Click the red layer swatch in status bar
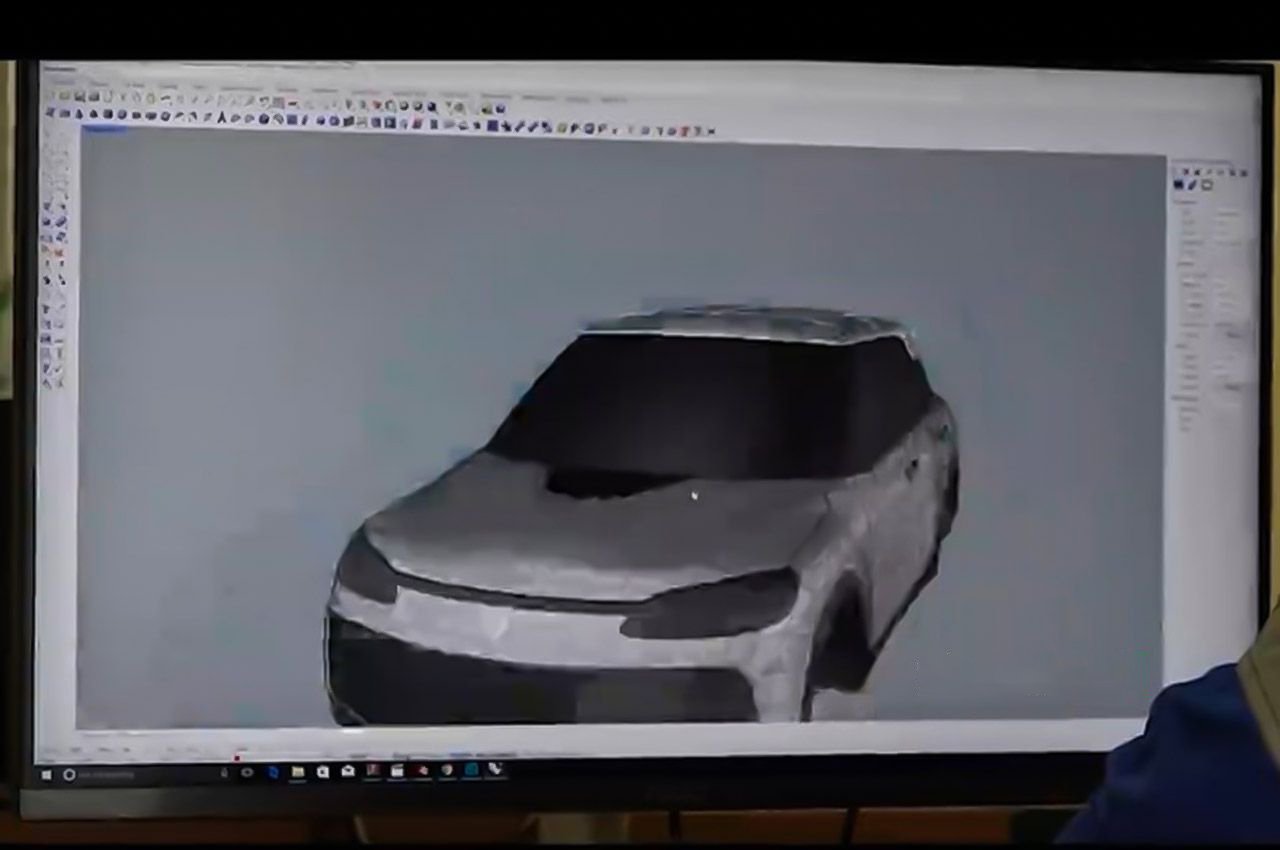Screen dimensions: 1280x850 click(237, 757)
